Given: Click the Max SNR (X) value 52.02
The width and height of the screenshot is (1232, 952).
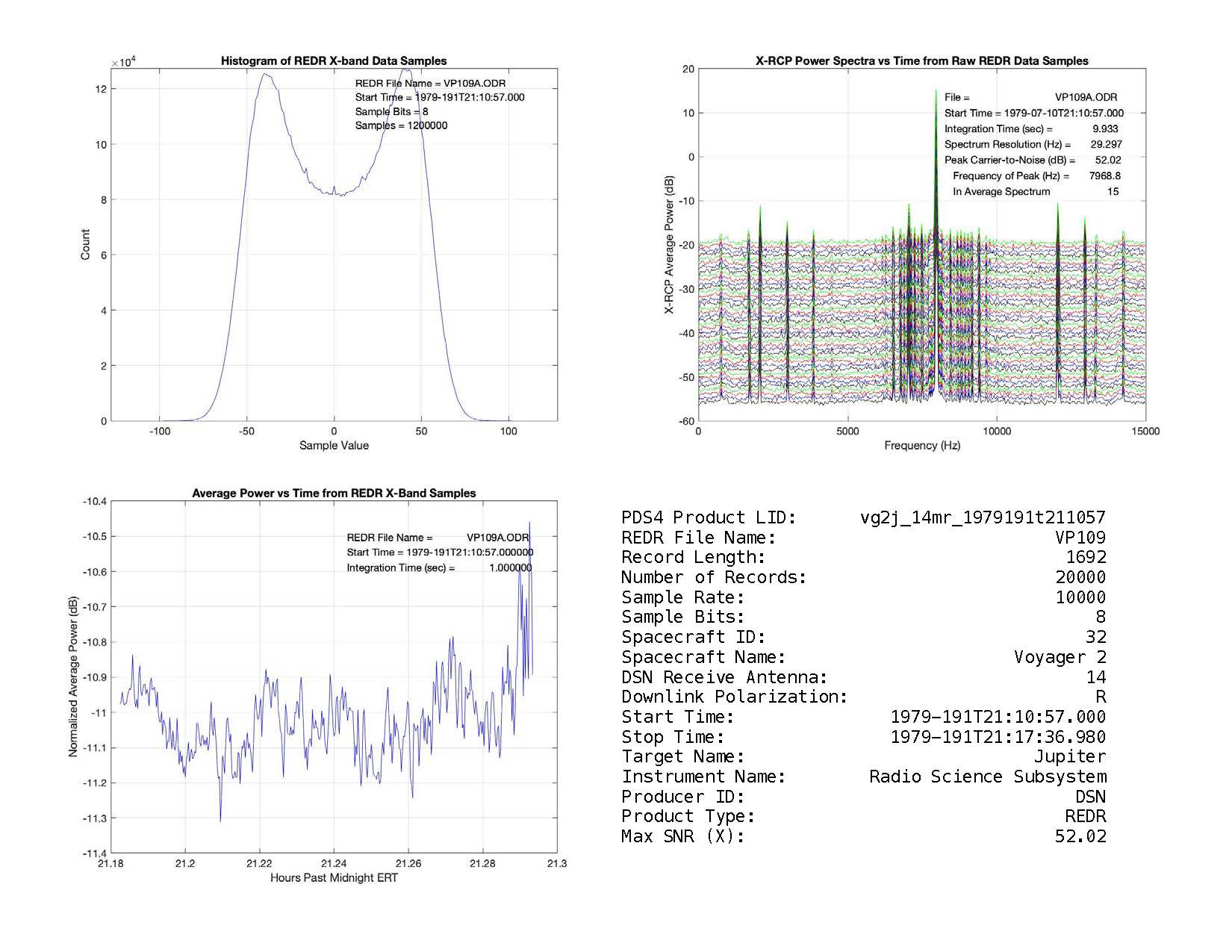Looking at the screenshot, I should [x=1080, y=836].
